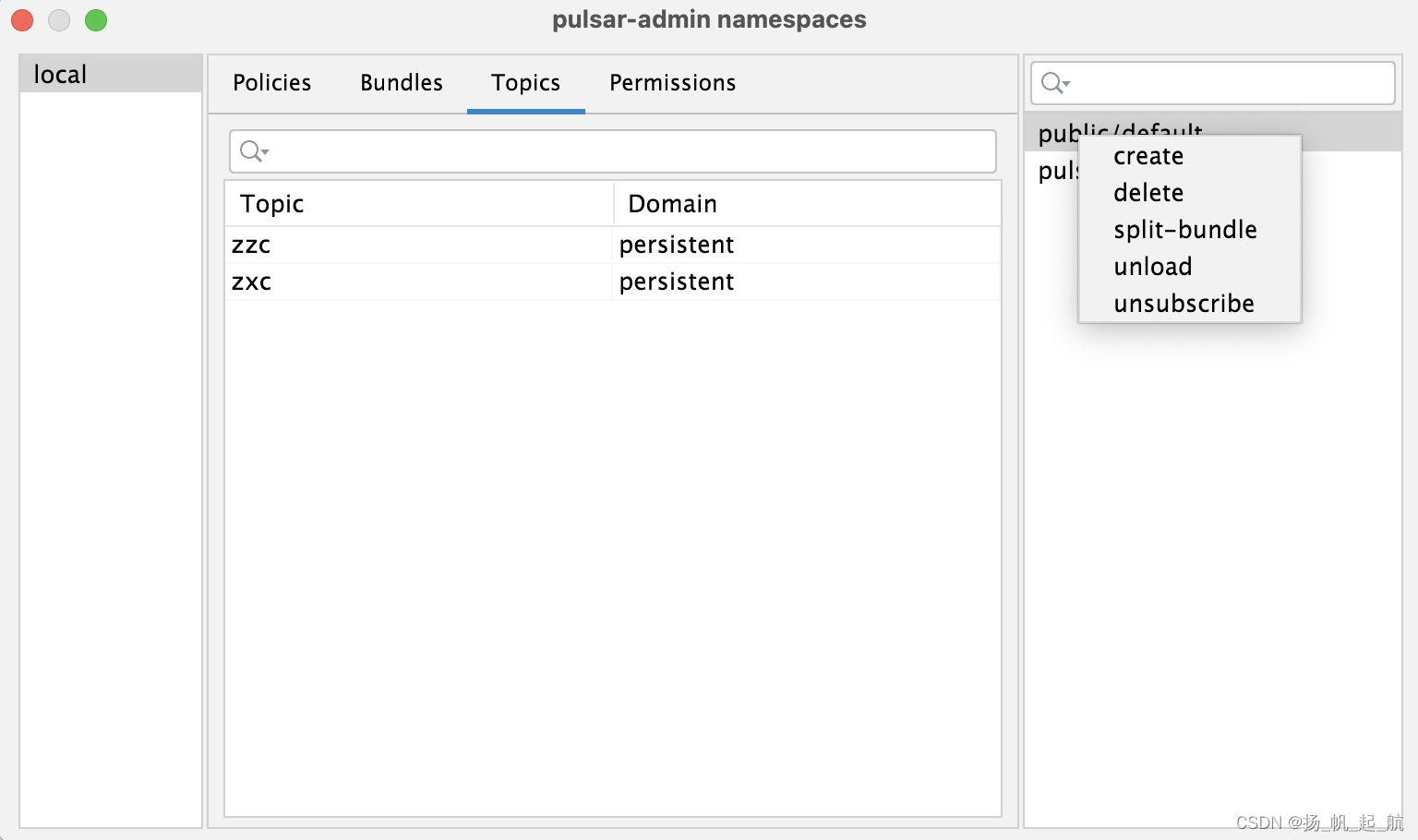Switch to the Policies tab
This screenshot has width=1418, height=840.
[x=271, y=82]
